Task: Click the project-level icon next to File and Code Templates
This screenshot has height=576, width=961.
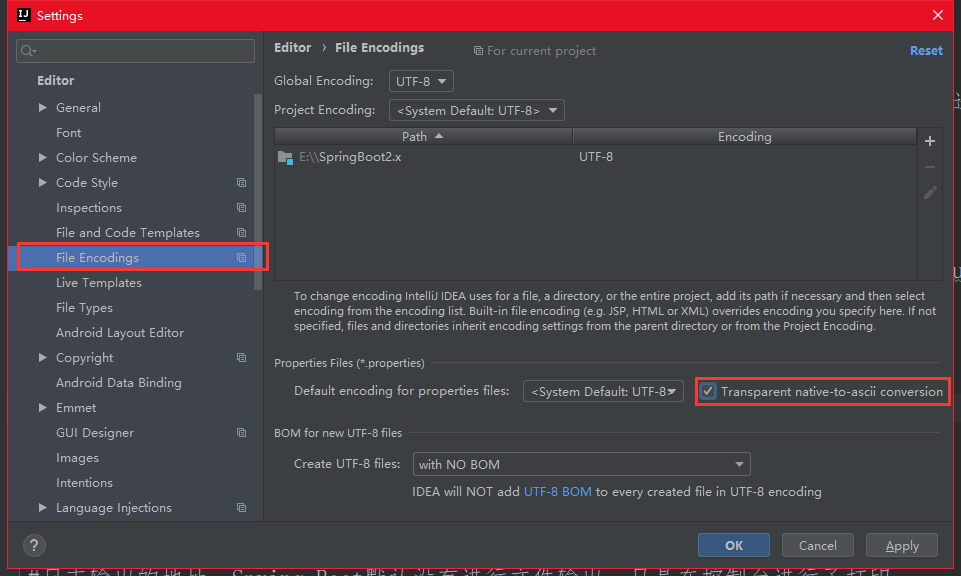Action: tap(241, 233)
